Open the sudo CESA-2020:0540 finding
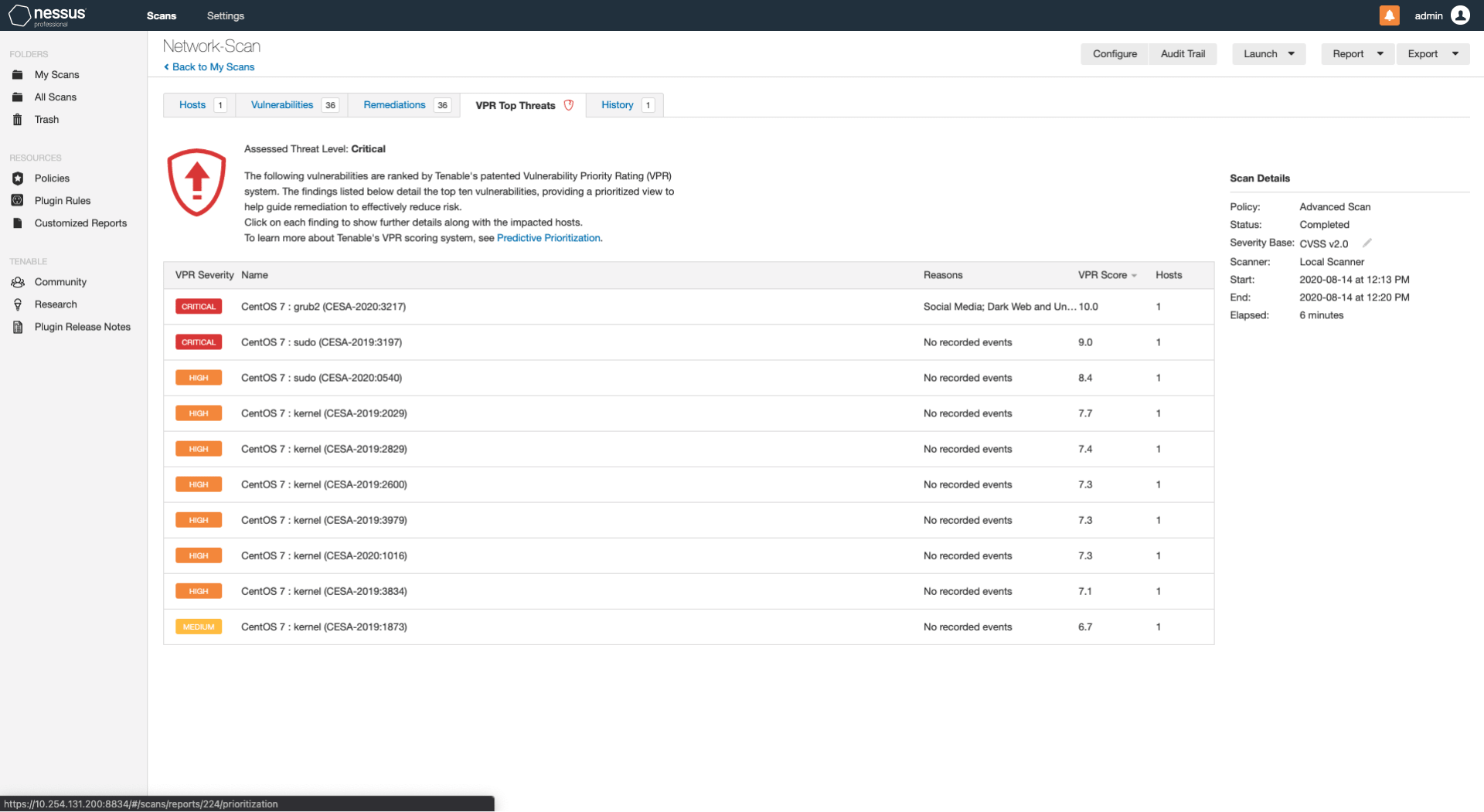The image size is (1484, 812). click(689, 378)
